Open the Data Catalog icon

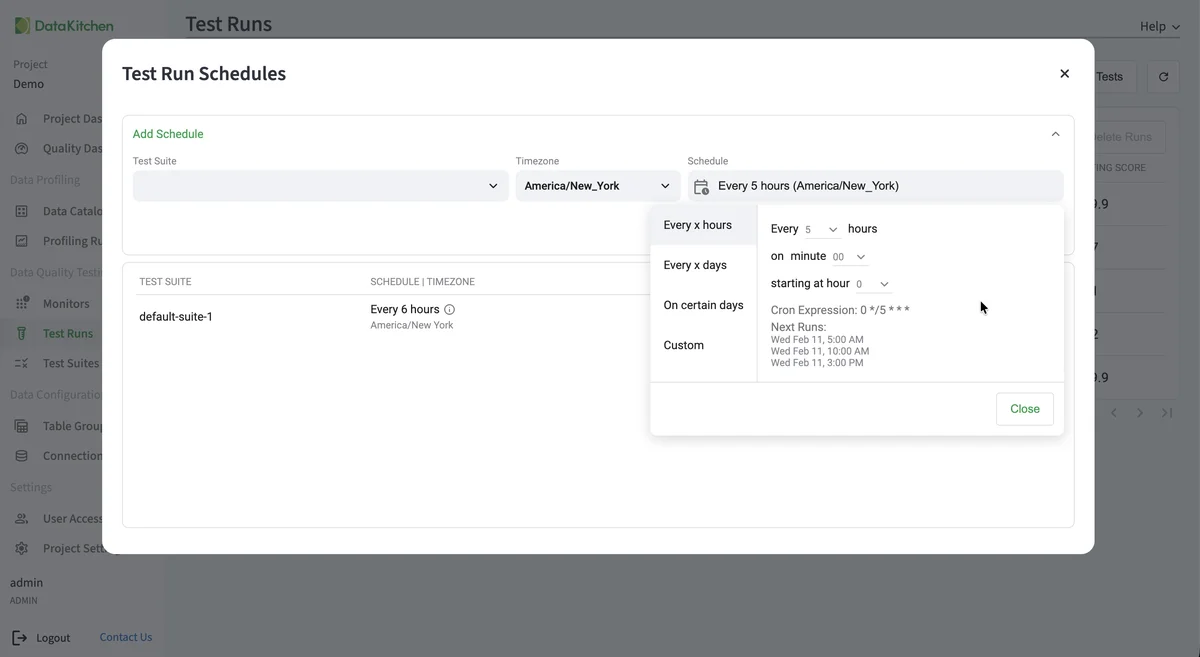point(22,210)
